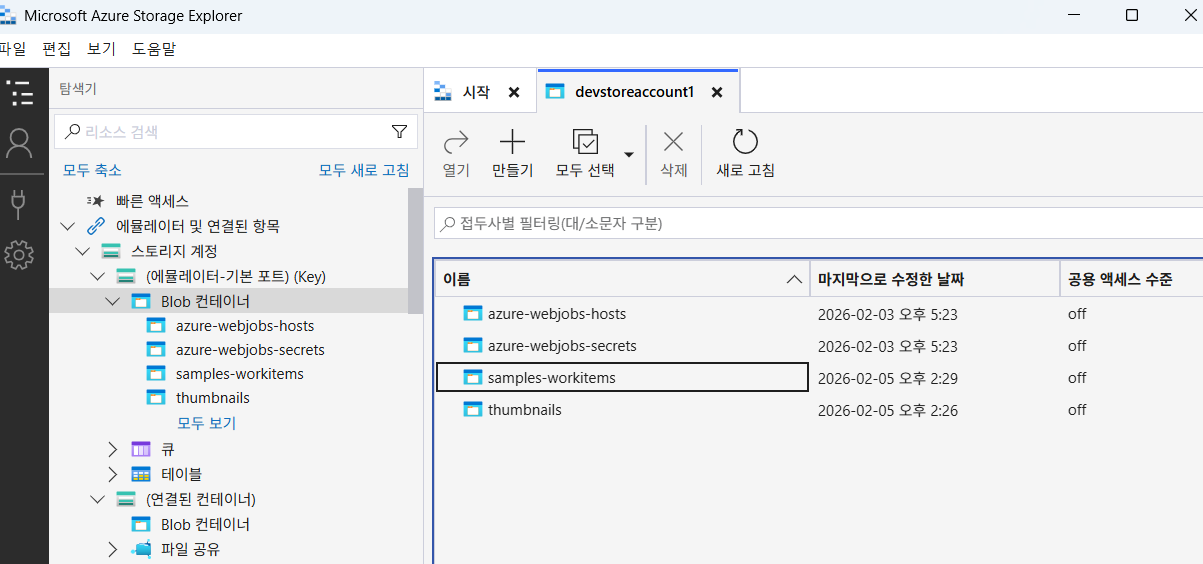Collapse the 스토리지 계정 node
This screenshot has width=1203, height=564.
click(x=82, y=251)
